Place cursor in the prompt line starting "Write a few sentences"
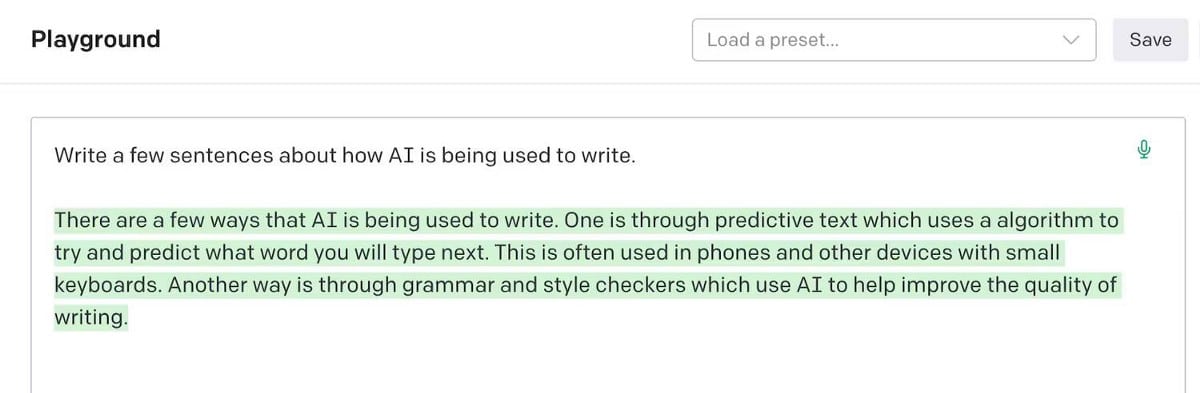The height and width of the screenshot is (393, 1200). coord(344,156)
